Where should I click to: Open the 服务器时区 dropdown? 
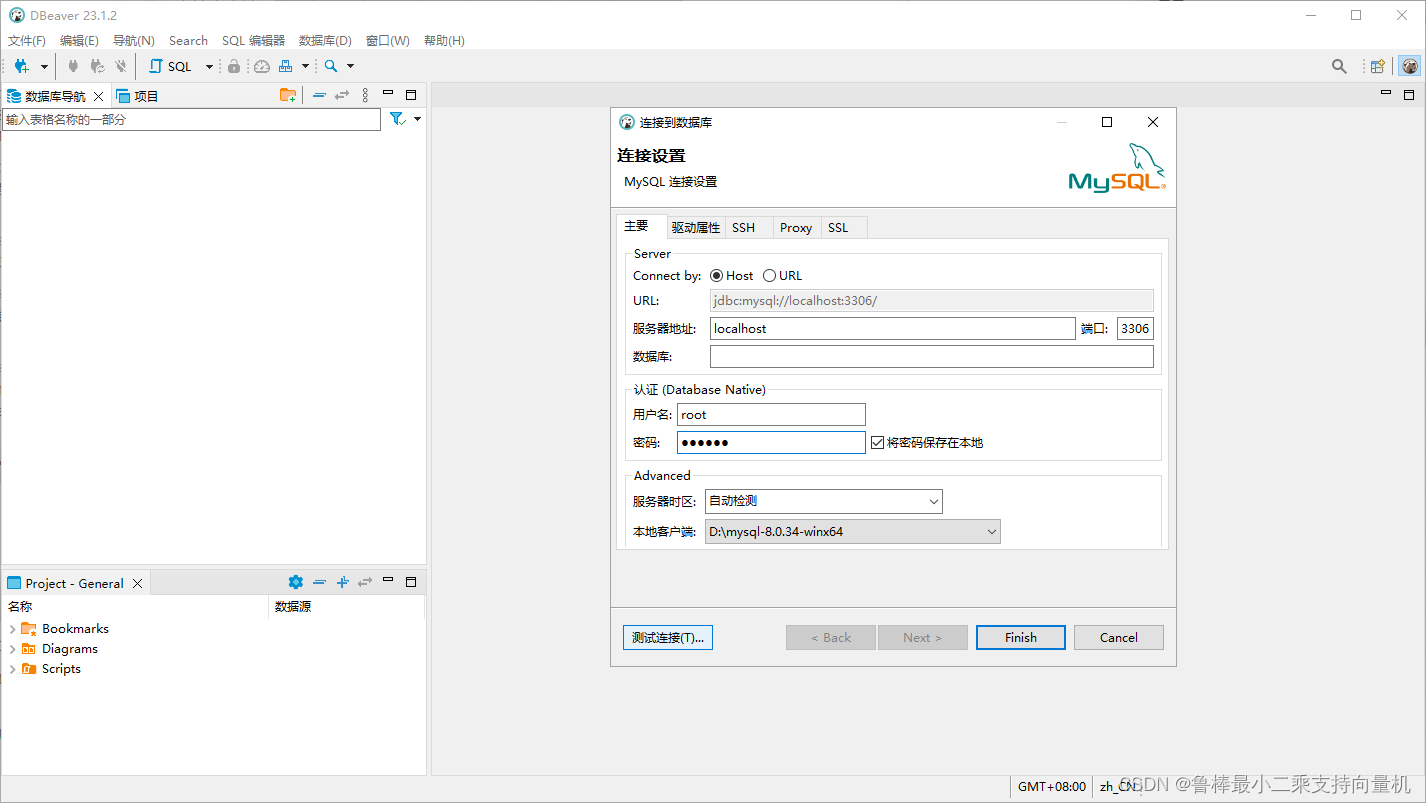824,501
